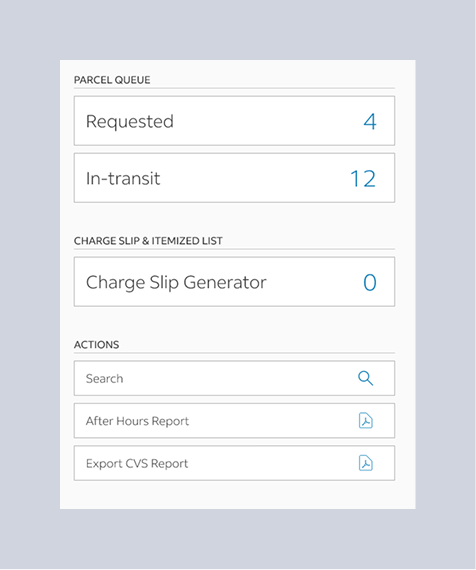This screenshot has height=570, width=476.
Task: Click the PDF icon for Export CVS Report
Action: 365,463
